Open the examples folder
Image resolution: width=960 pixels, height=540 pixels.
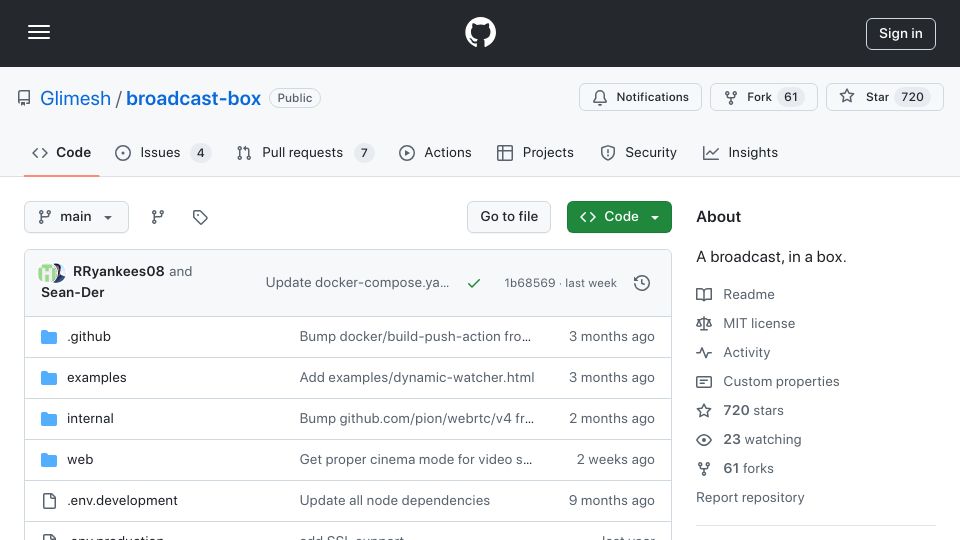coord(97,378)
